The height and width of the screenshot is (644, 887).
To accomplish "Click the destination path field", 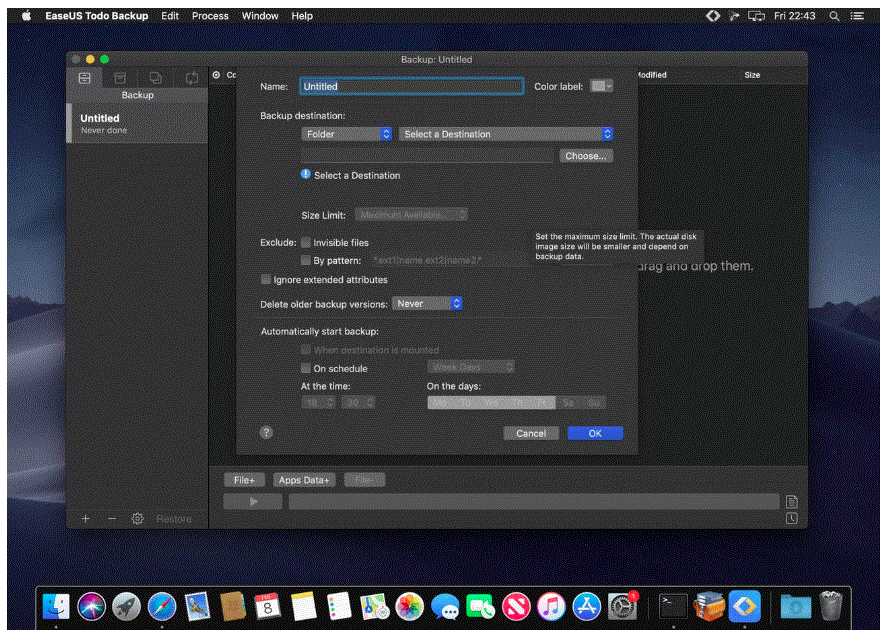I will point(427,156).
